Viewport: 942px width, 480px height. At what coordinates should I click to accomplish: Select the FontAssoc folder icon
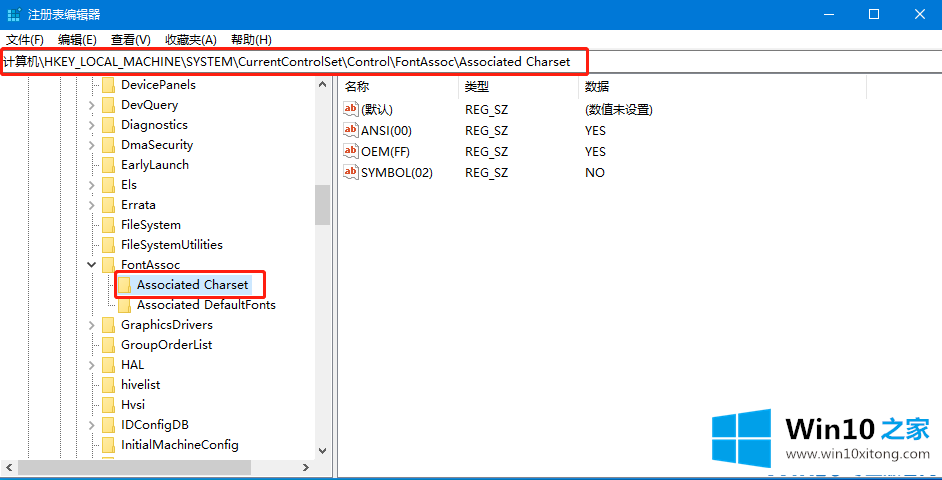point(108,265)
